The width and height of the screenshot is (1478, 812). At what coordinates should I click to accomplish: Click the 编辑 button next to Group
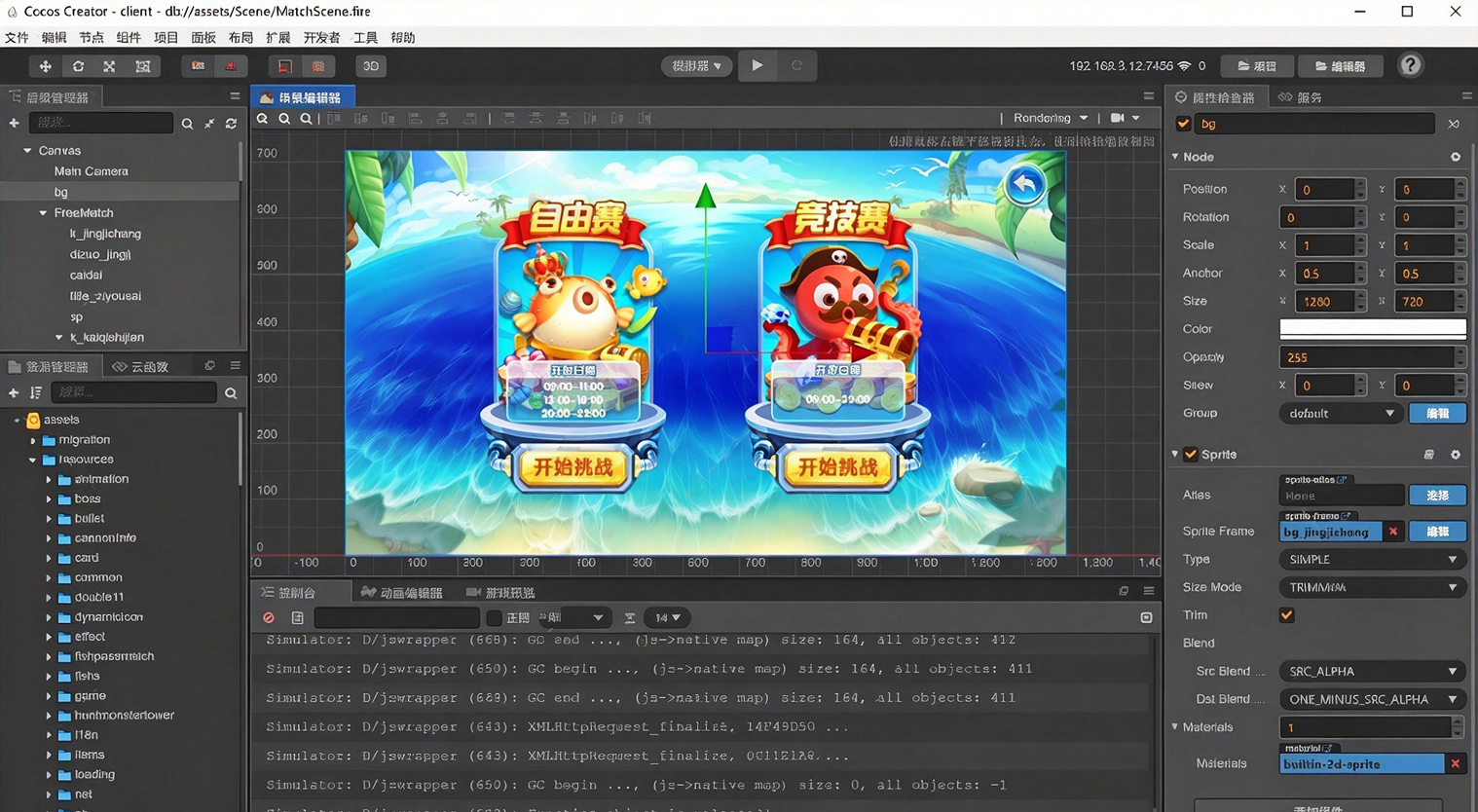click(x=1437, y=414)
